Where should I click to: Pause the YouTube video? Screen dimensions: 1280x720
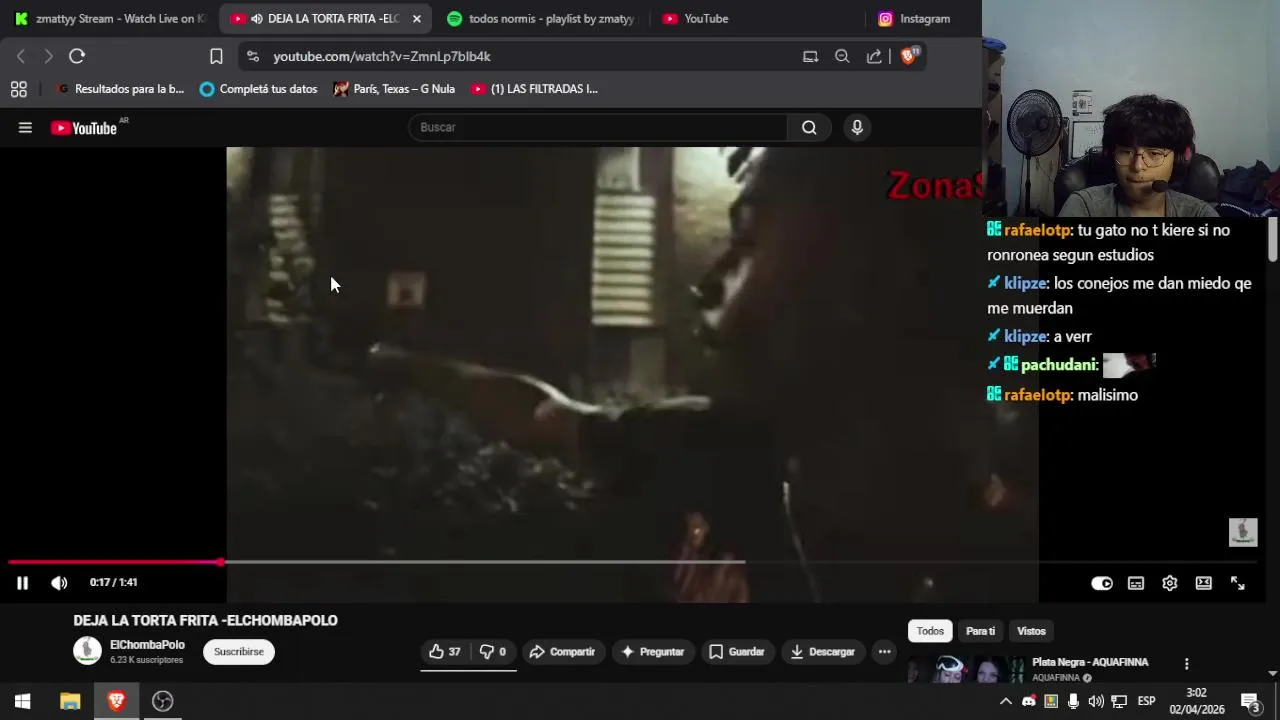[22, 583]
